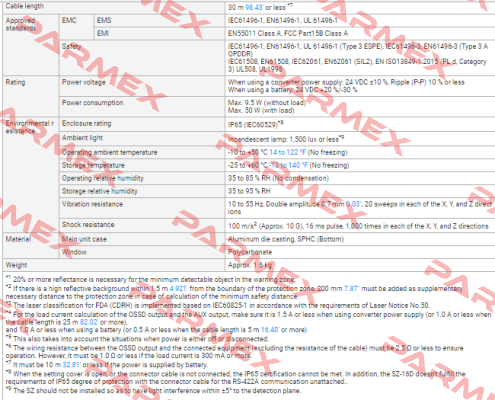This screenshot has height=400, width=495.
Task: Click the 32.81' conversion in footnote 7
Action: click(72, 365)
